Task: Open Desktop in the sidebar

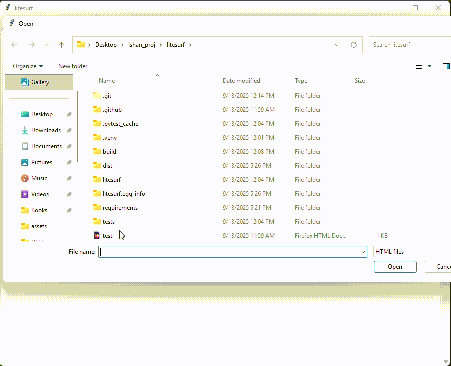Action: pyautogui.click(x=42, y=114)
